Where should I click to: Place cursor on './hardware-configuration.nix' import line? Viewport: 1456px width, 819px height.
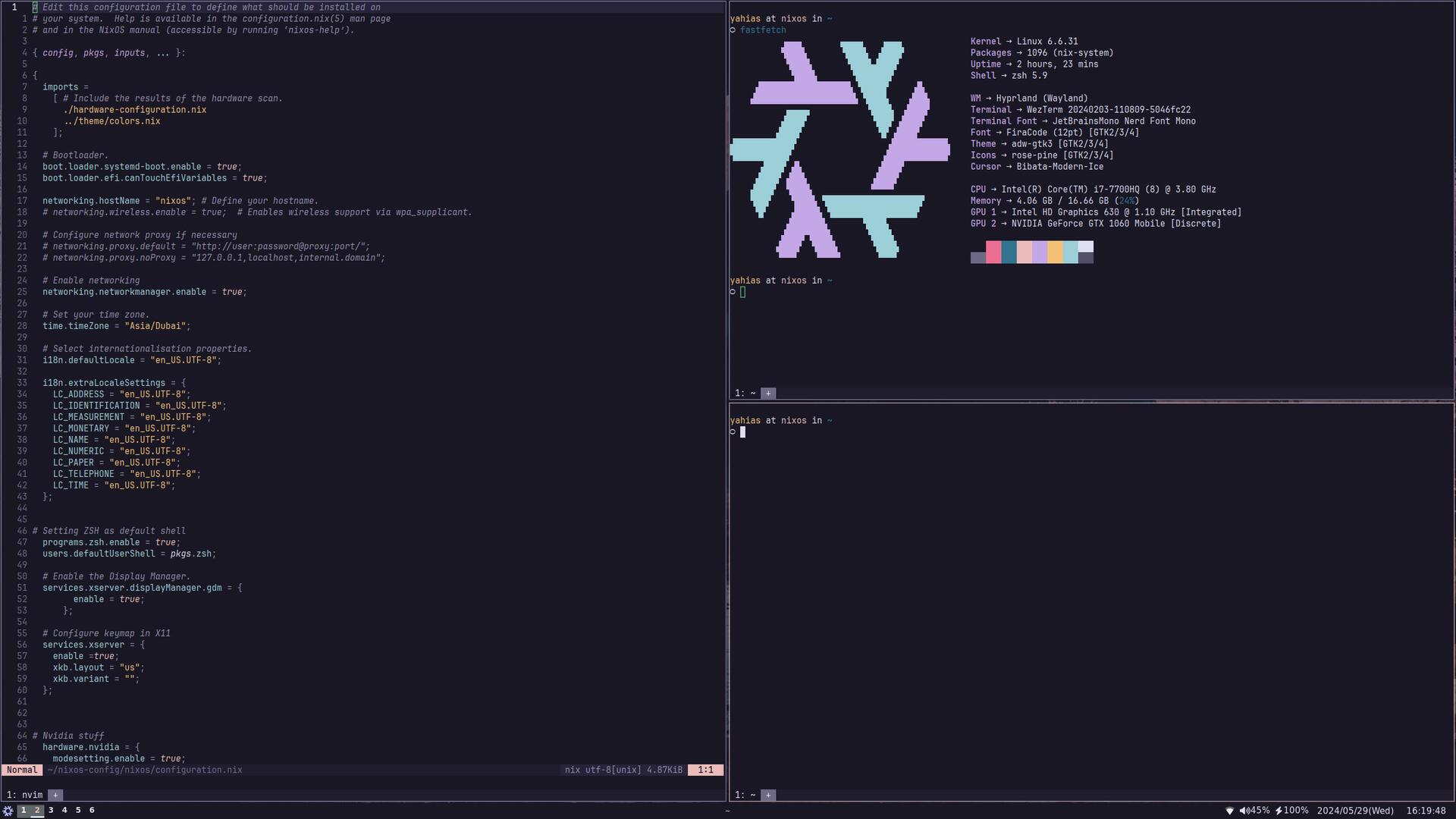click(x=135, y=110)
